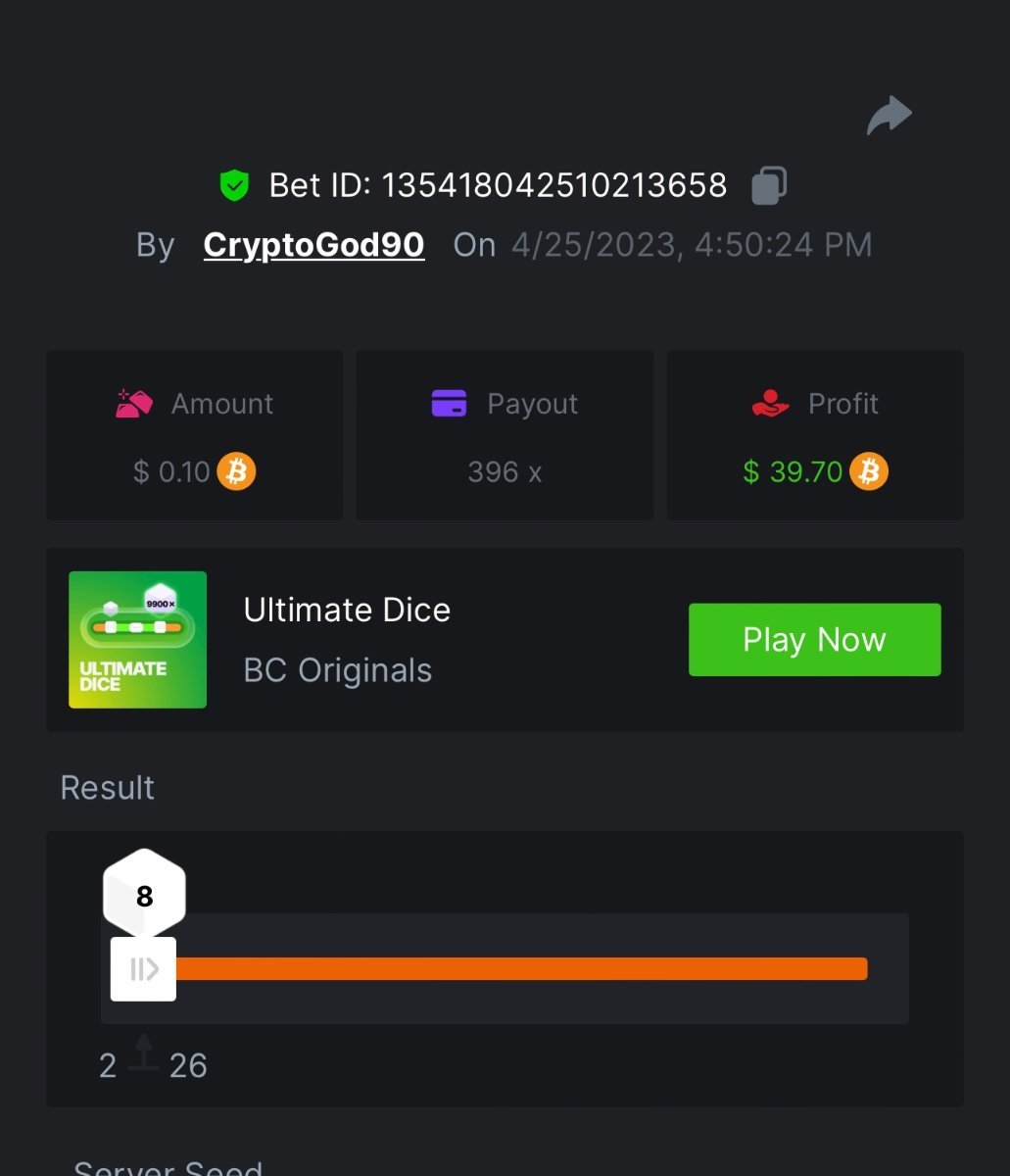Screen dimensions: 1010x1176
Task: Click the Bet ID number text
Action: 553,185
